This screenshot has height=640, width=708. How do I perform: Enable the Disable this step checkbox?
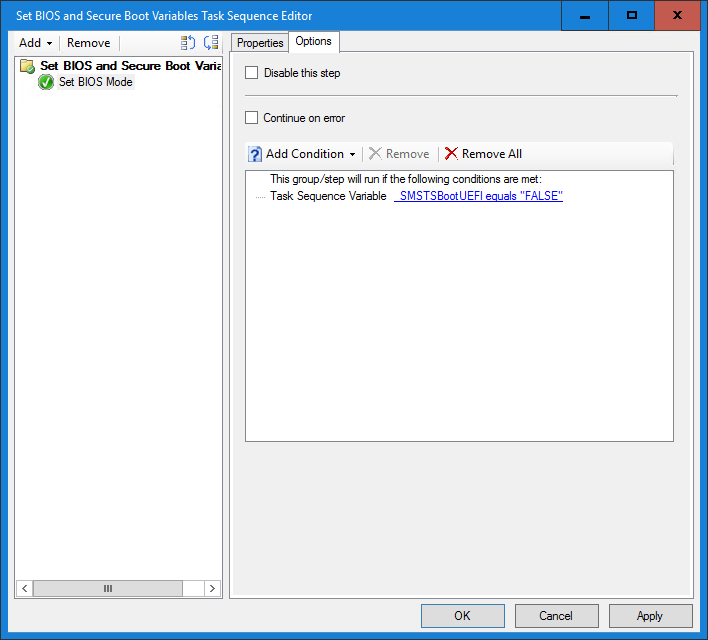[x=252, y=73]
